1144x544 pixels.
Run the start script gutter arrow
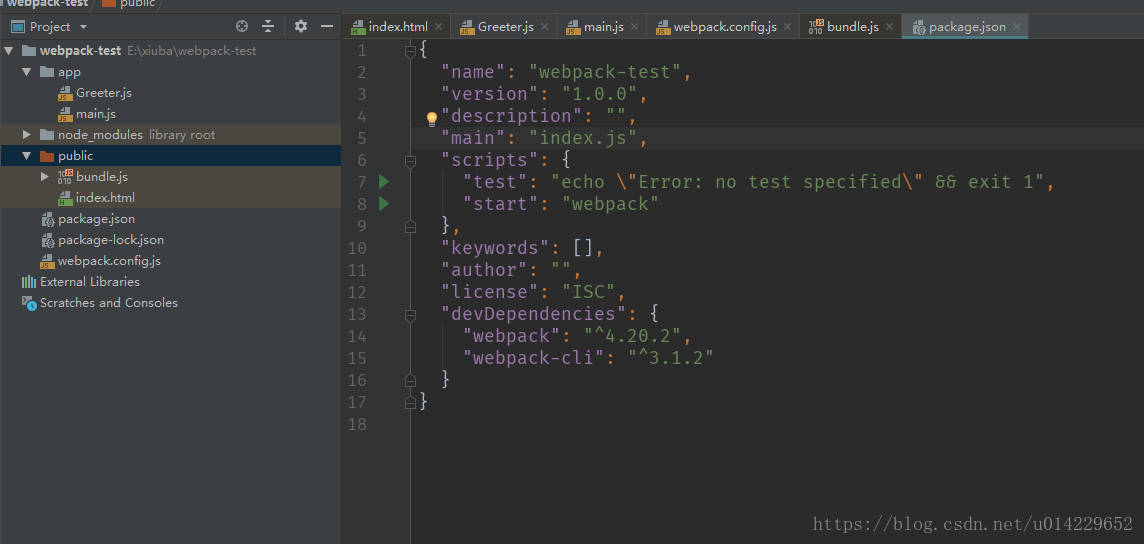click(x=384, y=203)
